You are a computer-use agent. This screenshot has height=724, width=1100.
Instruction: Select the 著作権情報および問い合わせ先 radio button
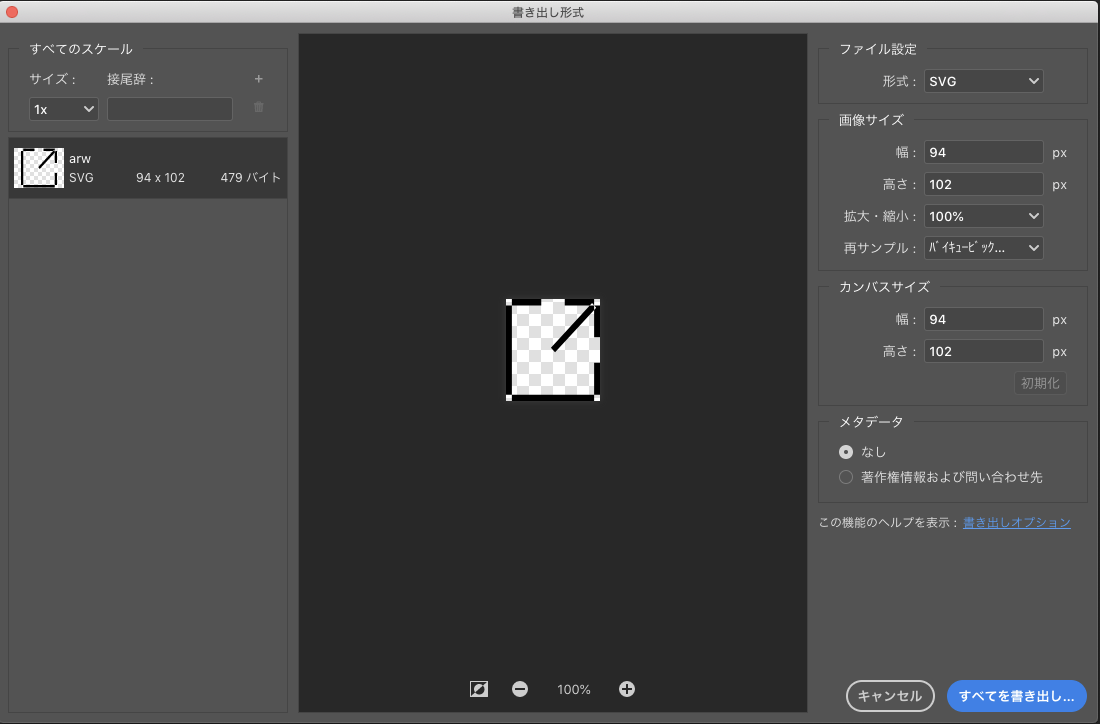(845, 477)
